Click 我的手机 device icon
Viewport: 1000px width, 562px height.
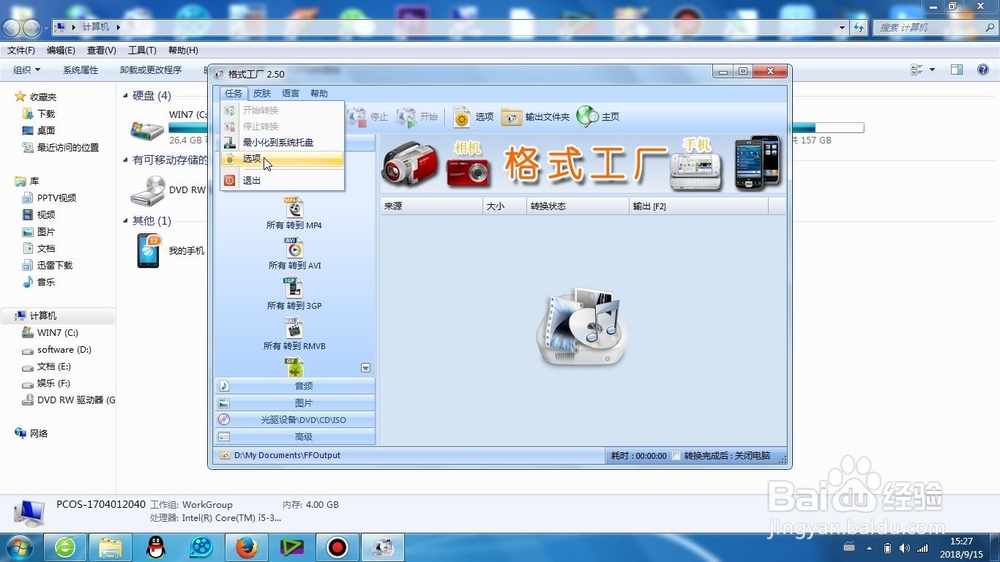point(149,250)
